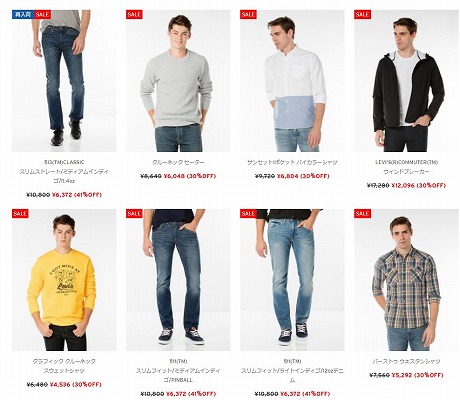The image size is (460, 400).
Task: Open the 513 Classic slim straight jeans photo
Action: (x=64, y=81)
